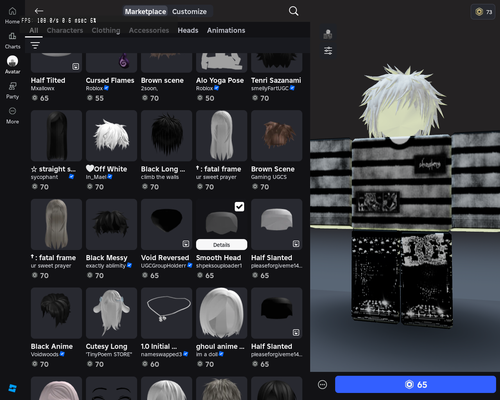
Task: Click the Robux balance 73 badge
Action: (483, 12)
